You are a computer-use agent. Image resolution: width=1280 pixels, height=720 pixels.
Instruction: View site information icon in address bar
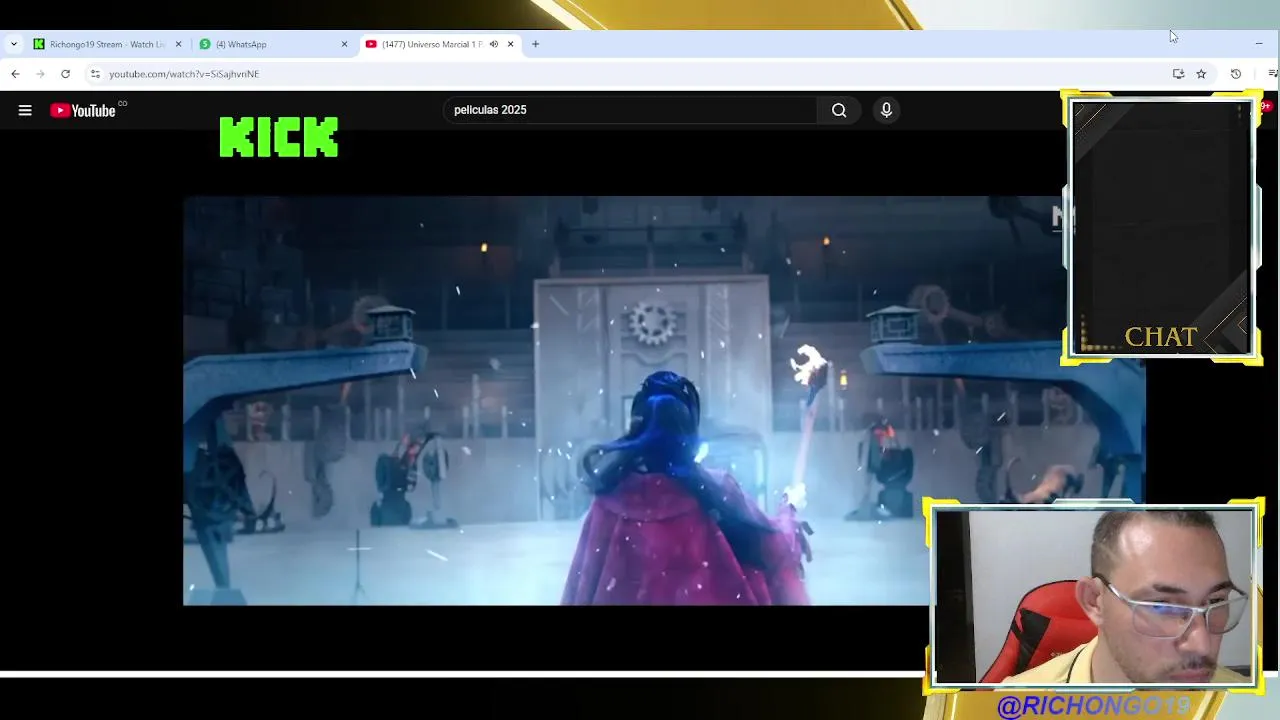[x=95, y=74]
